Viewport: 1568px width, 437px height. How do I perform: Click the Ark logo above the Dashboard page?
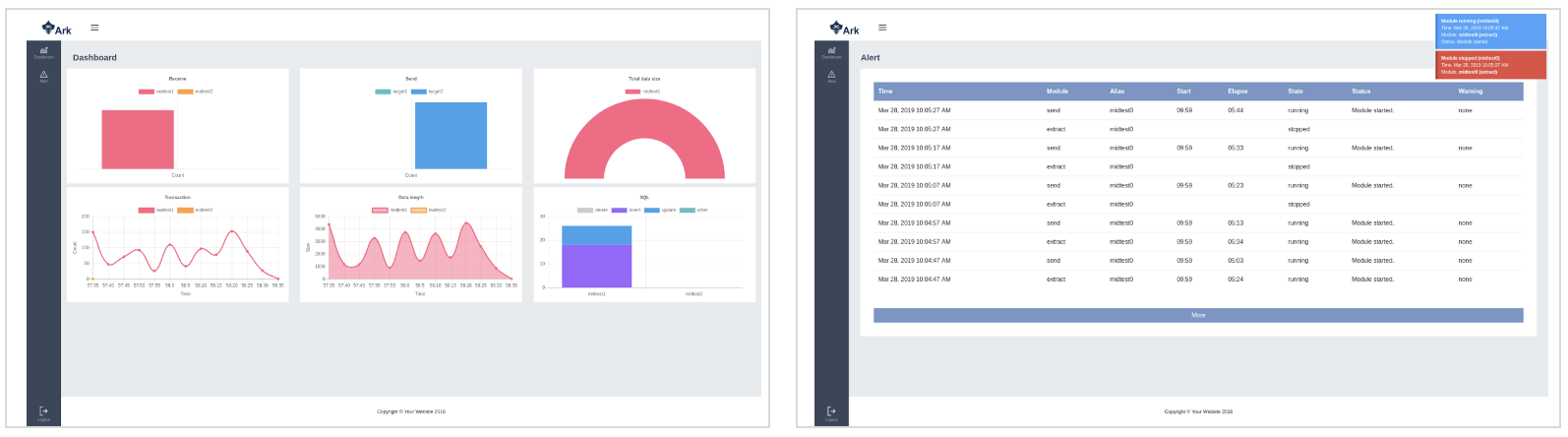pyautogui.click(x=57, y=29)
